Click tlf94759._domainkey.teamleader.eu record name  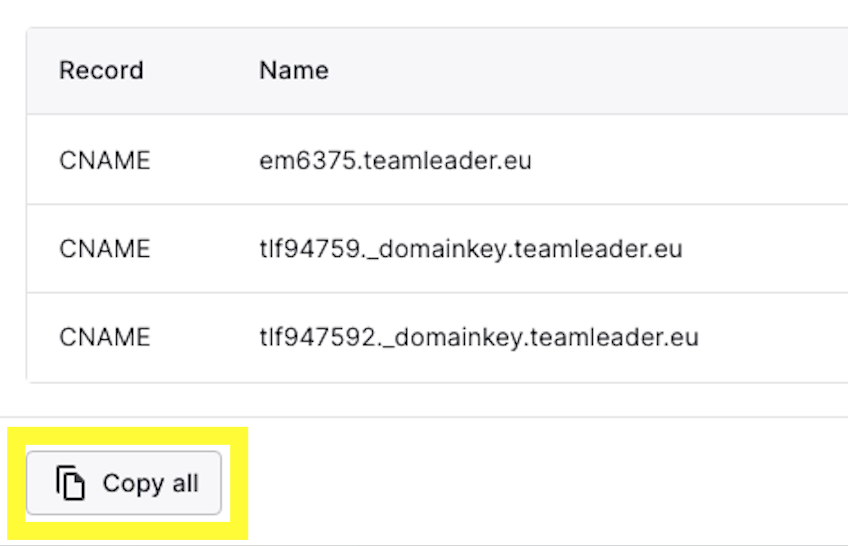click(x=471, y=249)
